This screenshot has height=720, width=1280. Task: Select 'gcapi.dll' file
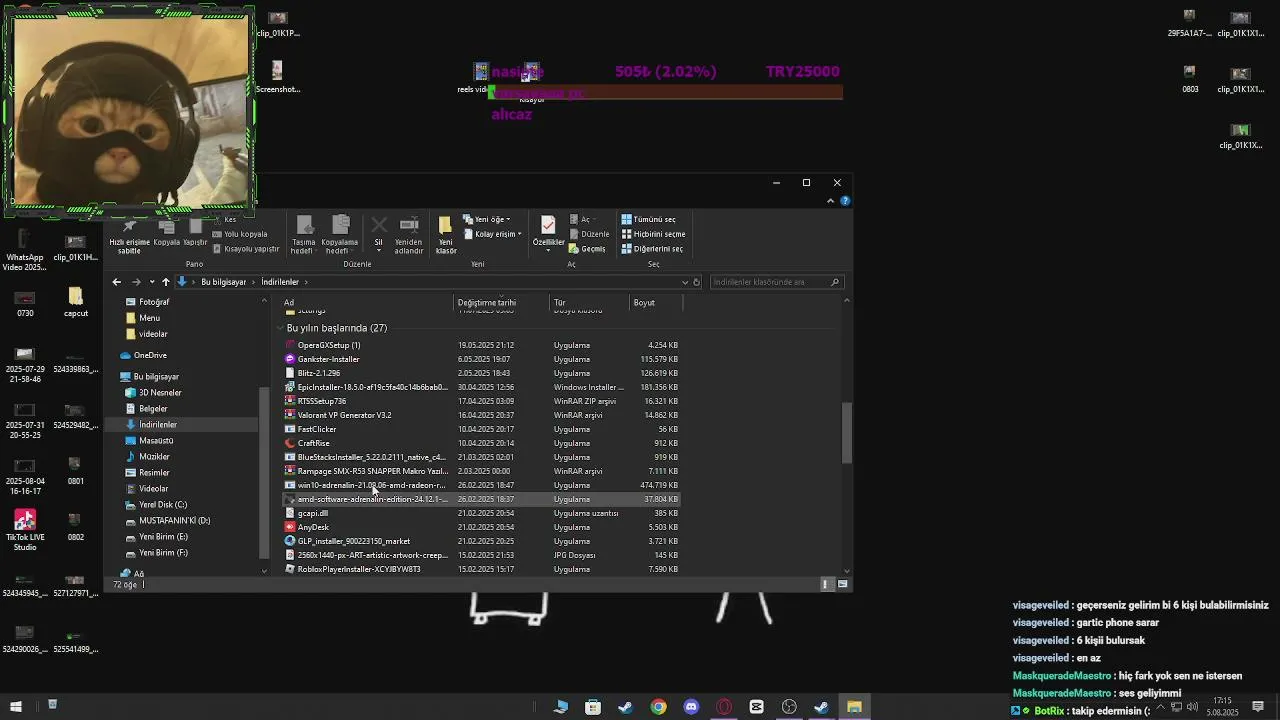(481, 513)
